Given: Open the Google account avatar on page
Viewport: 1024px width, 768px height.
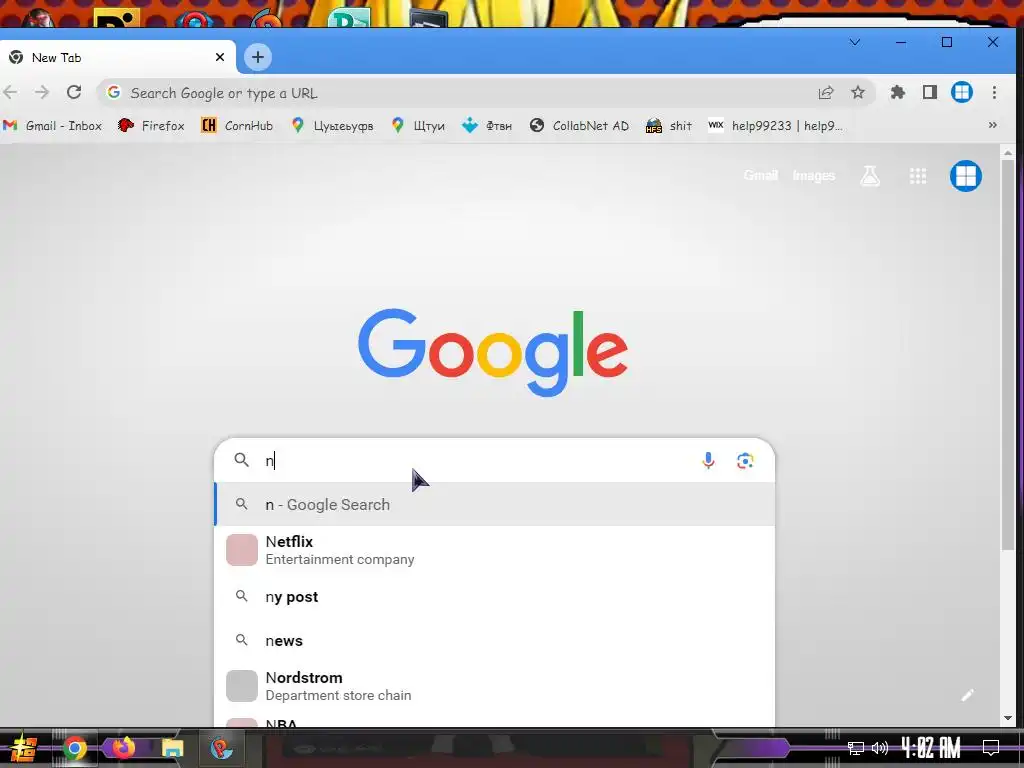Looking at the screenshot, I should [966, 176].
